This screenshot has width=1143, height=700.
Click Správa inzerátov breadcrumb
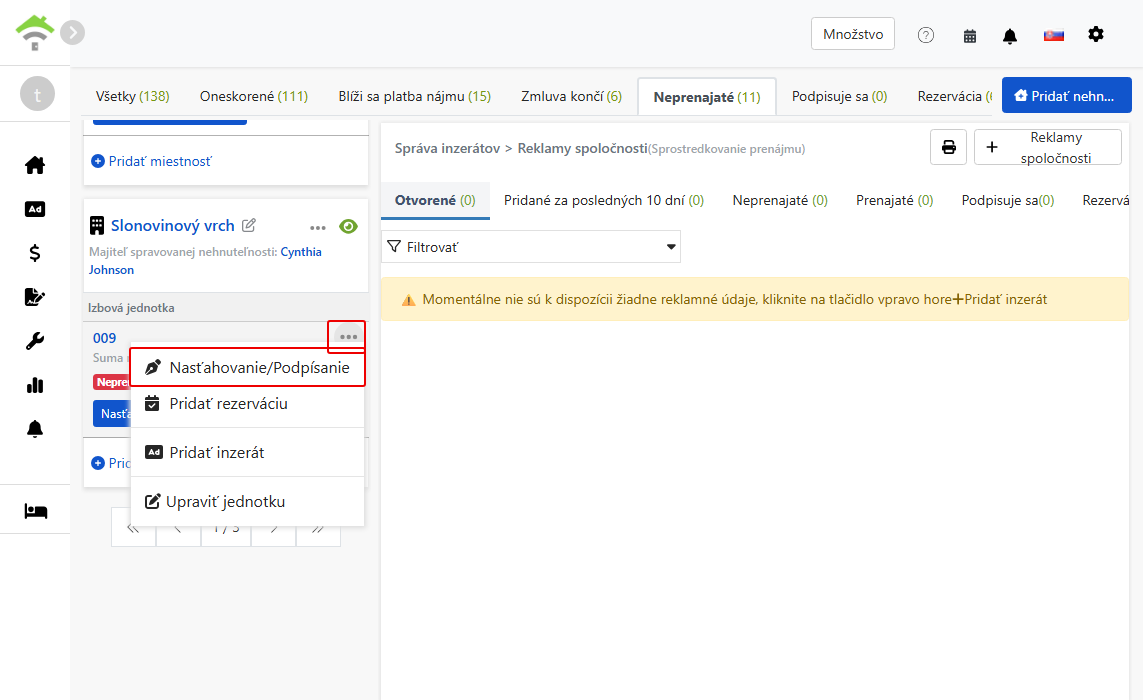click(447, 148)
